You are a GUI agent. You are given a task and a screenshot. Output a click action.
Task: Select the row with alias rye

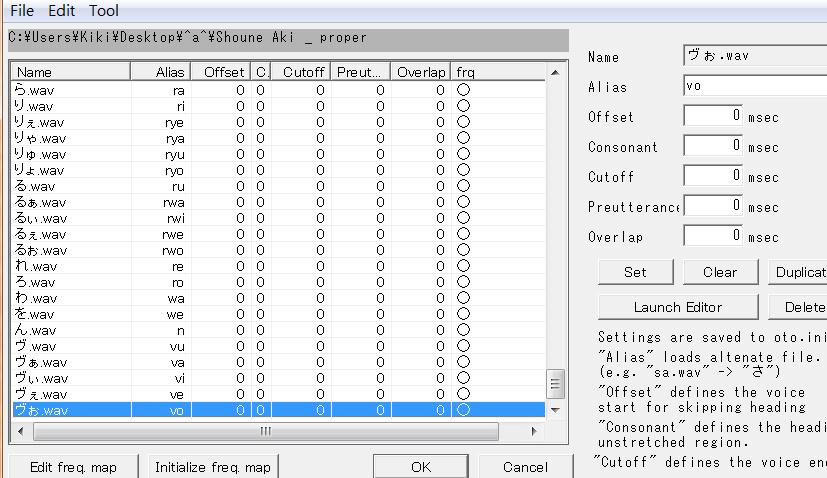[278, 122]
